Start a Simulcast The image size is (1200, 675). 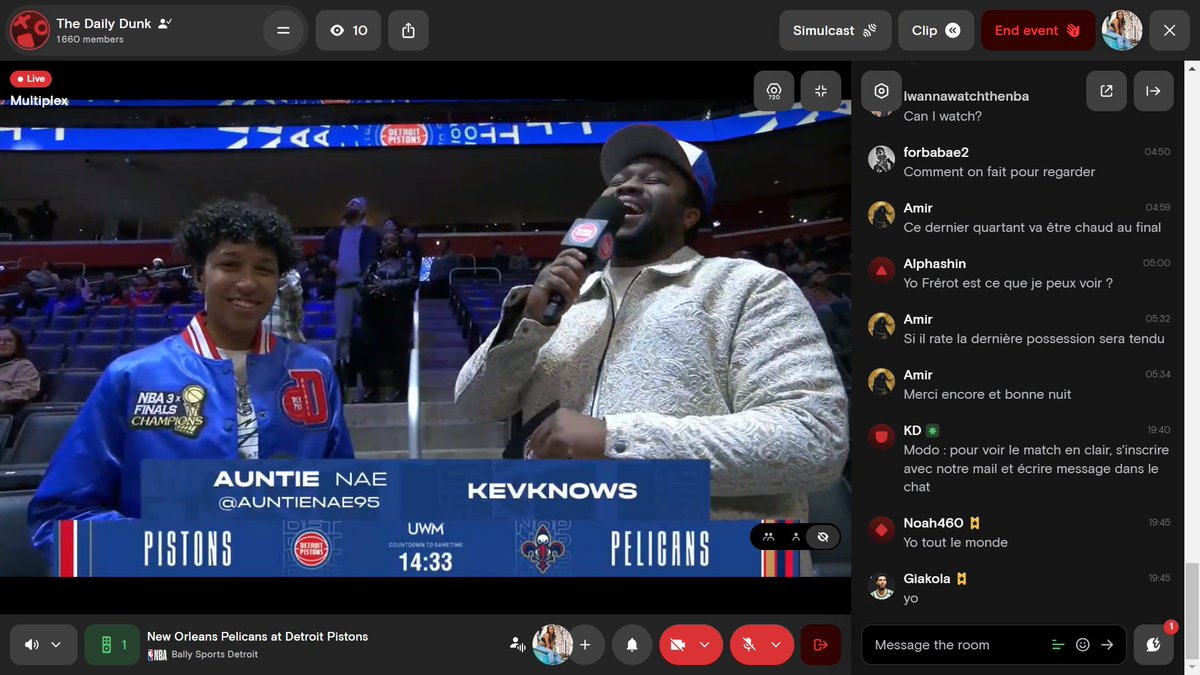tap(835, 30)
